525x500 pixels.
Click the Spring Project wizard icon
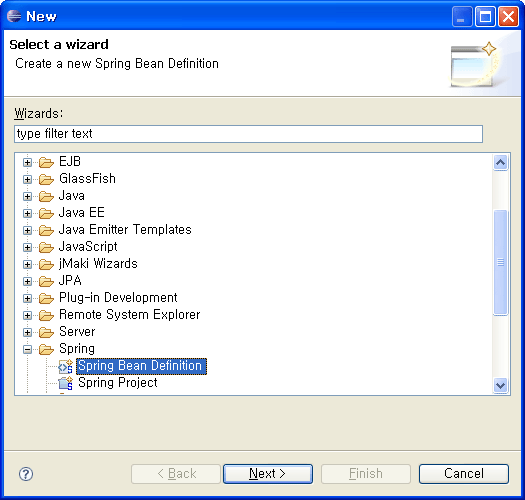66,383
